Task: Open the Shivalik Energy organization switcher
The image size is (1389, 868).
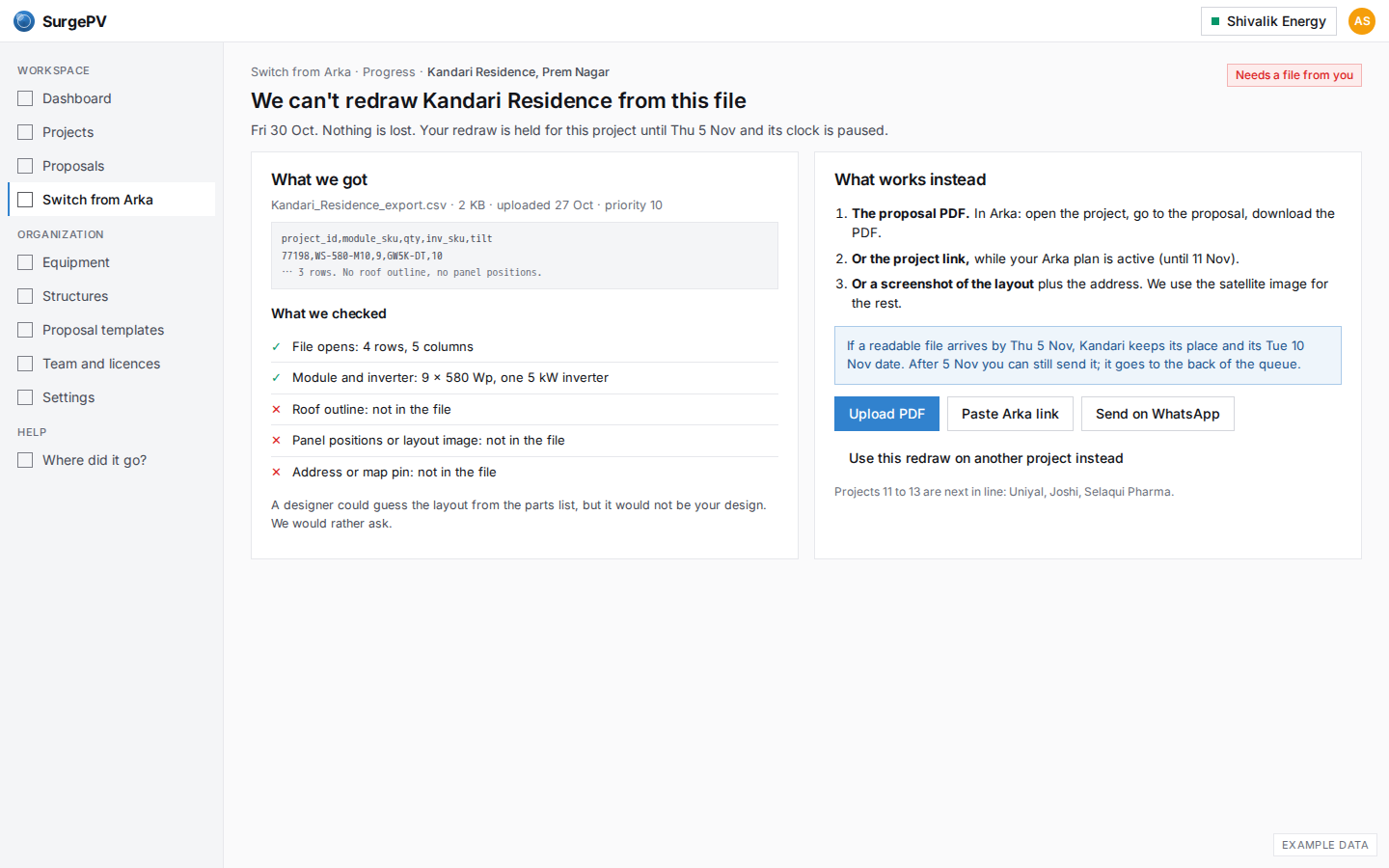Action: [x=1268, y=21]
